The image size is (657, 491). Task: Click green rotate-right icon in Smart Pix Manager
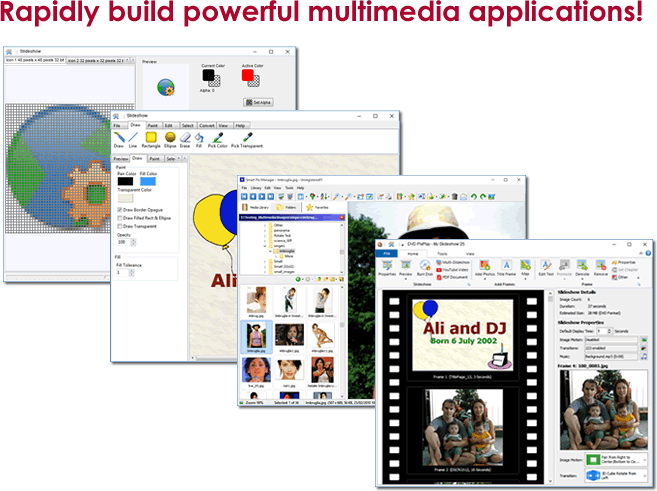(x=483, y=196)
